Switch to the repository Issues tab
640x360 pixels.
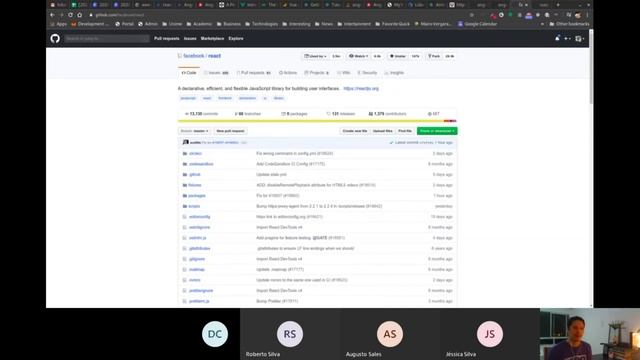click(x=216, y=73)
